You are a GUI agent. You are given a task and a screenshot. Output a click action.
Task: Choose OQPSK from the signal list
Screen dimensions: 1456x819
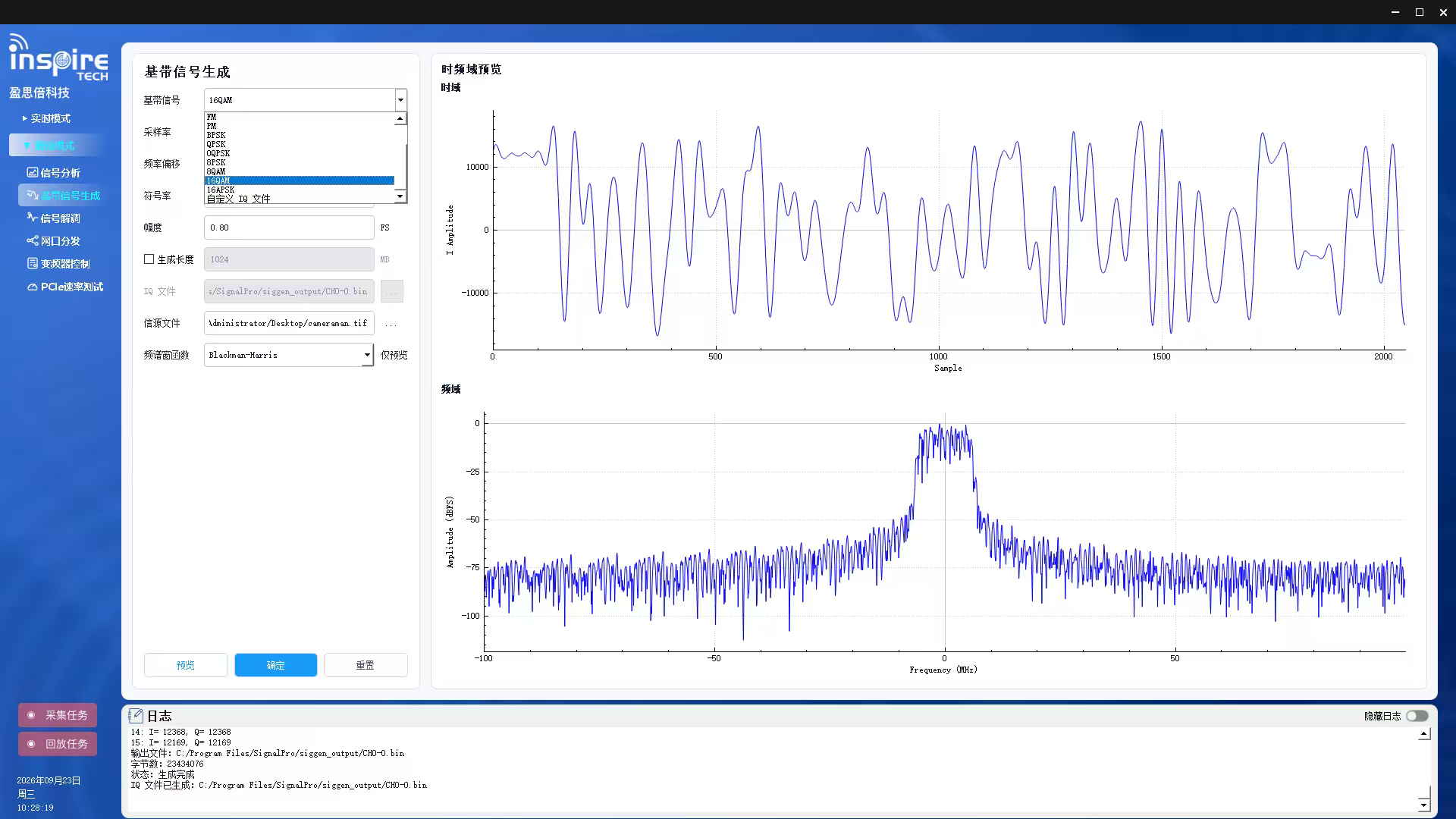tap(300, 153)
